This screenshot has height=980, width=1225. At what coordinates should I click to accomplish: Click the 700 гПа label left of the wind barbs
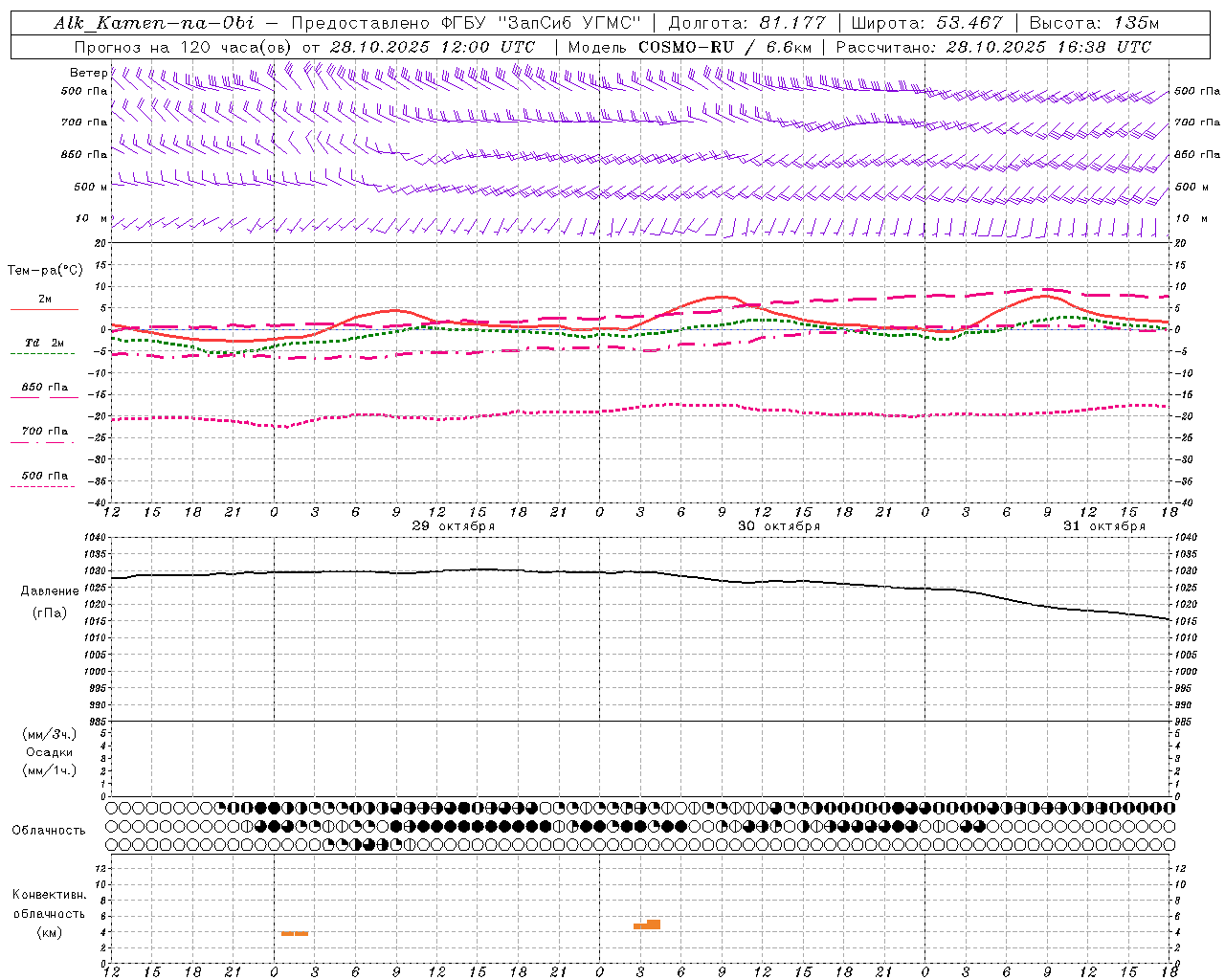point(84,122)
